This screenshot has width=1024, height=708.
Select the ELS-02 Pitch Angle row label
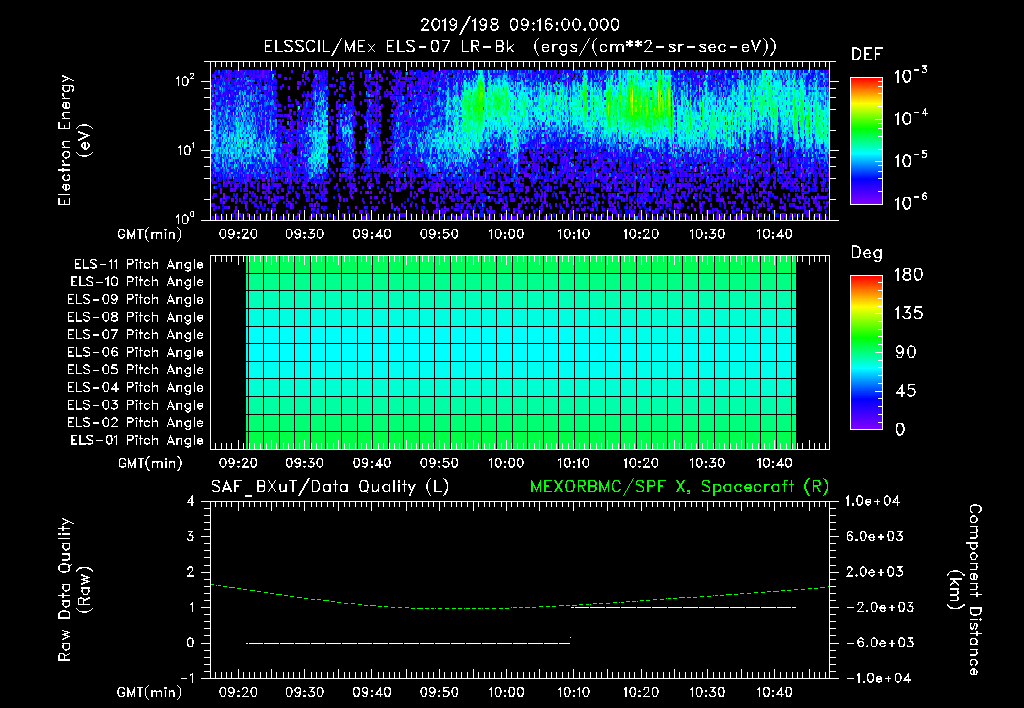point(136,423)
